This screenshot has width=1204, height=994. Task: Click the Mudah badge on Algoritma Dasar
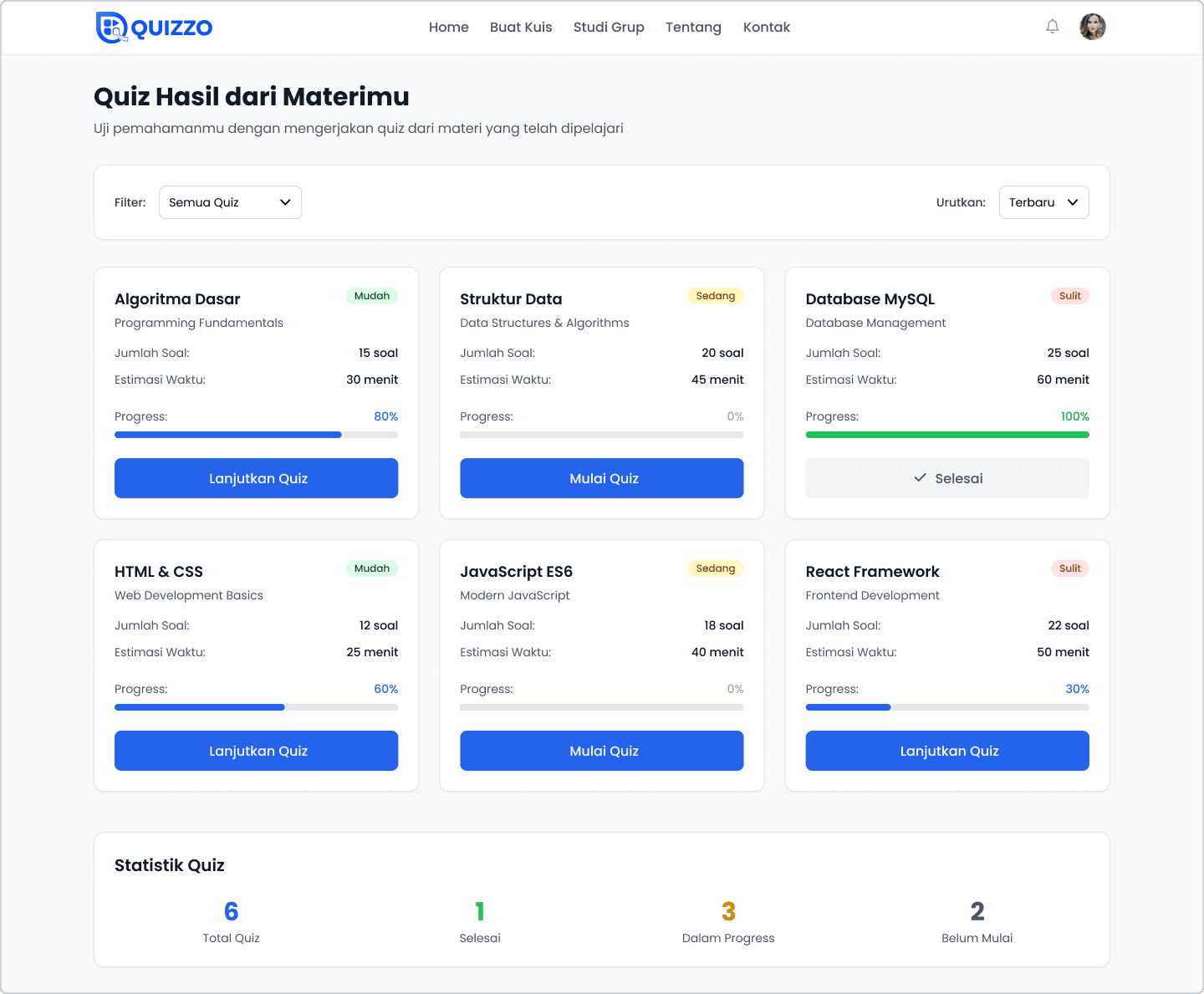coord(372,296)
